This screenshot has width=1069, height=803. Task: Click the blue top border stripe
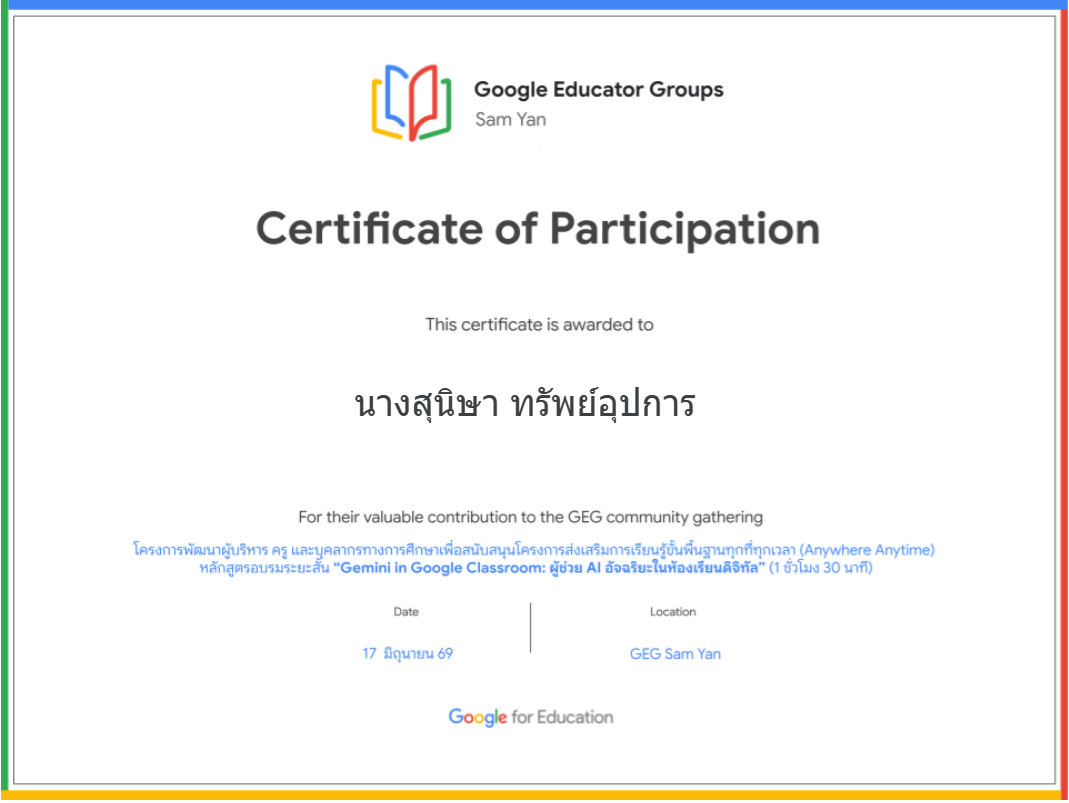coord(534,4)
